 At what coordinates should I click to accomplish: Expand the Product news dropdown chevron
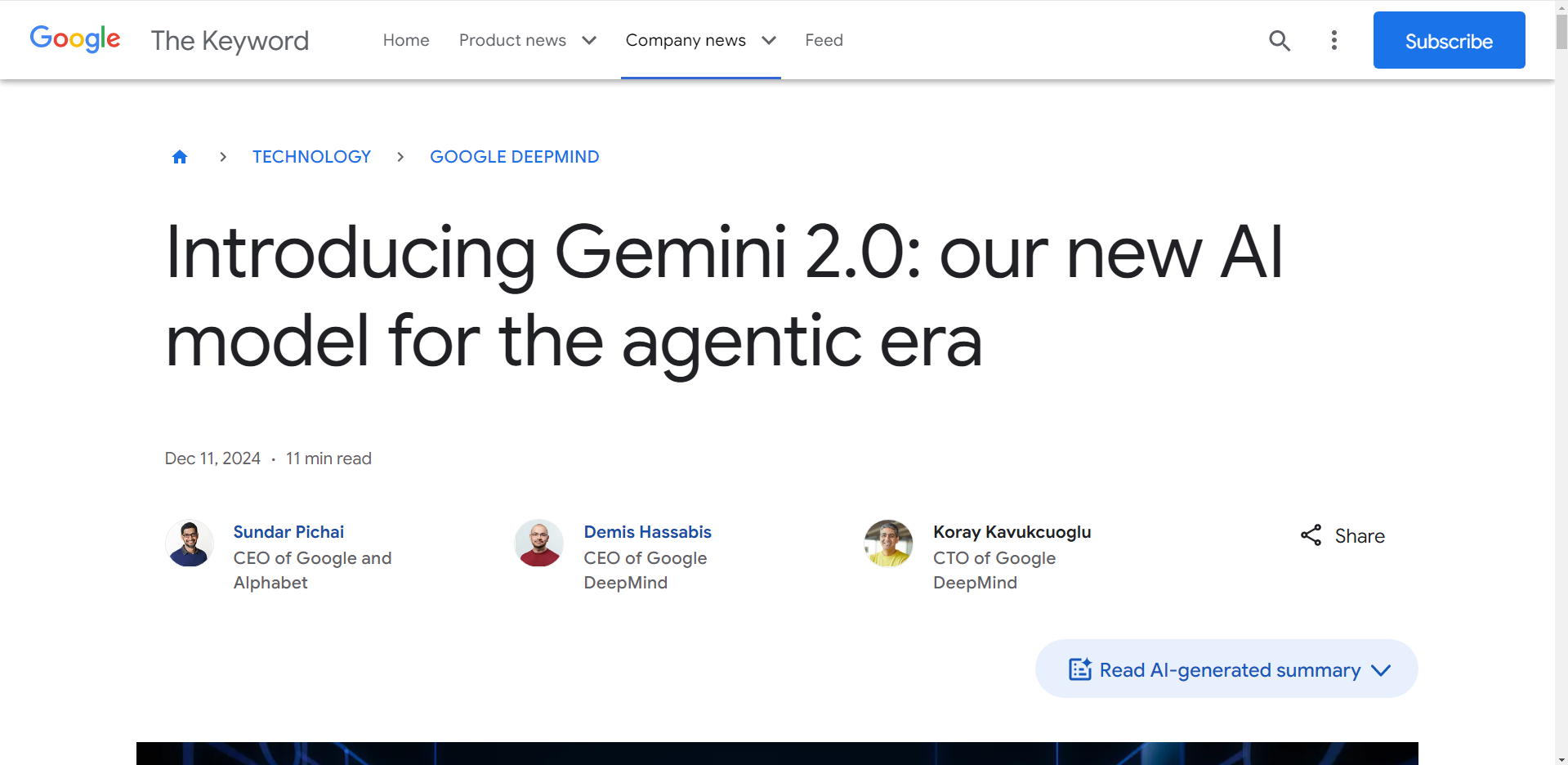(x=589, y=40)
